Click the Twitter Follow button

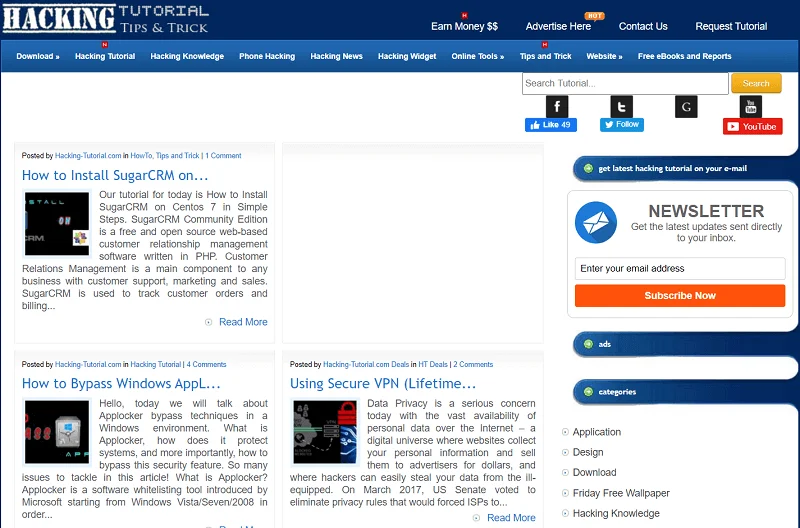621,124
